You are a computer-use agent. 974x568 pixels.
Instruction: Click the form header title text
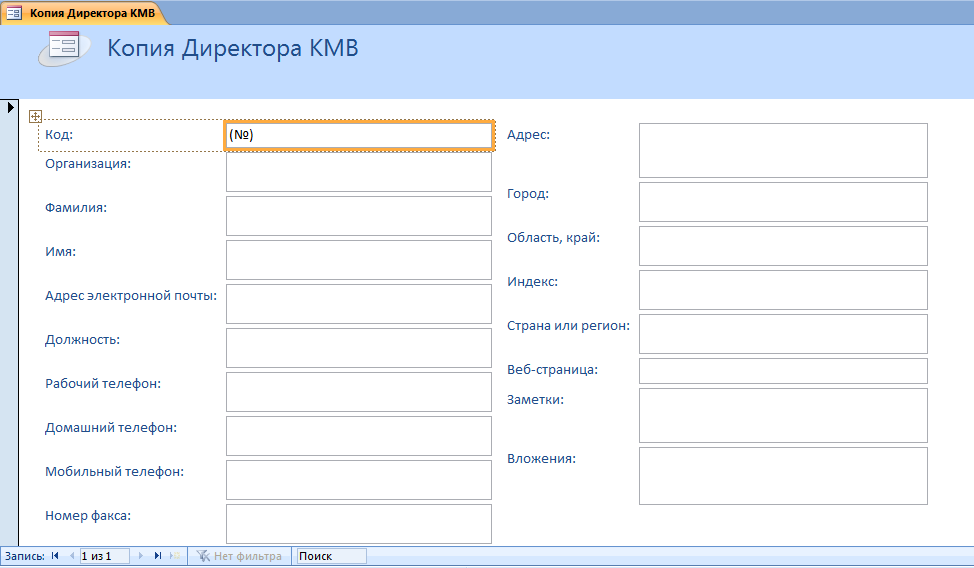pyautogui.click(x=233, y=48)
